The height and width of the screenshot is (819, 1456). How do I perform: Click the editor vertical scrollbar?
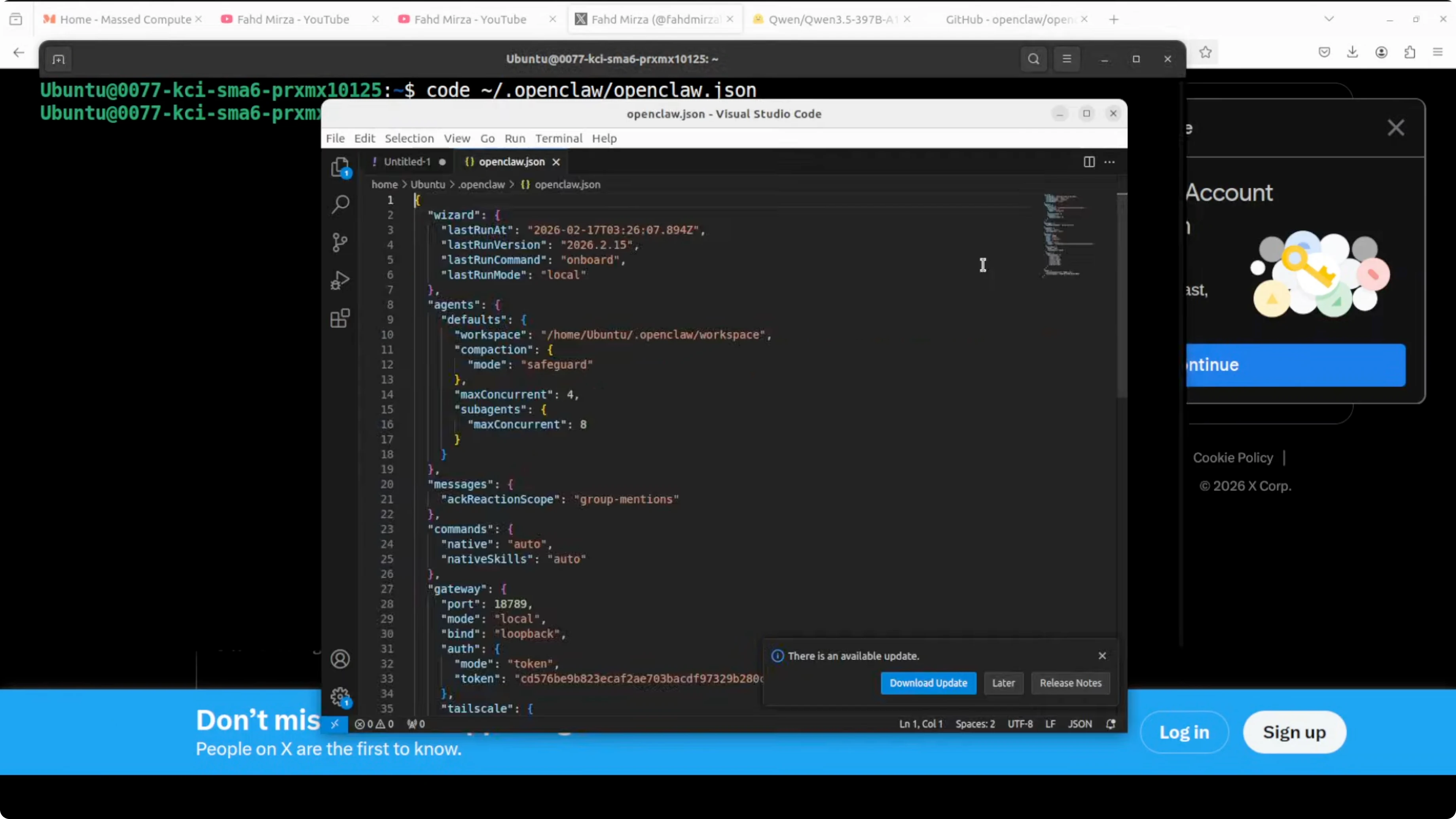point(1121,294)
